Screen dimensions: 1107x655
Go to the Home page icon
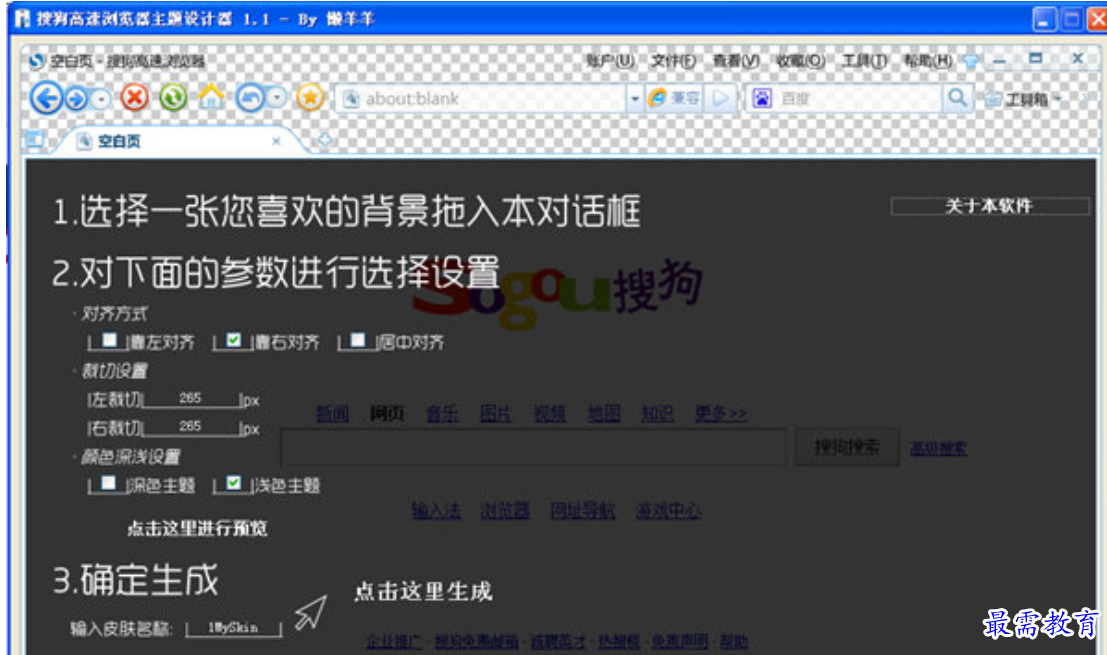pos(211,96)
